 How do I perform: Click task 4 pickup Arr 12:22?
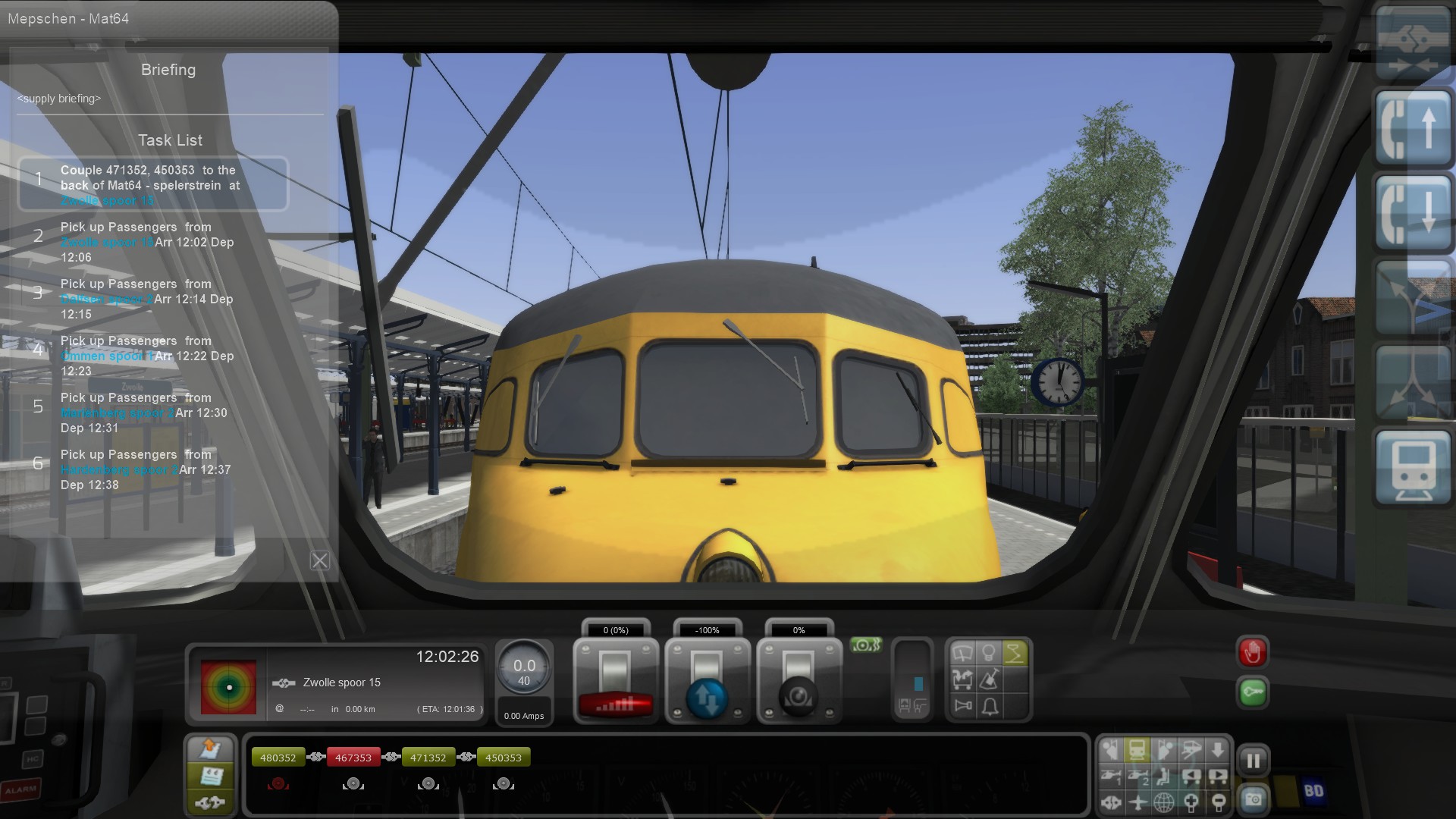click(153, 356)
